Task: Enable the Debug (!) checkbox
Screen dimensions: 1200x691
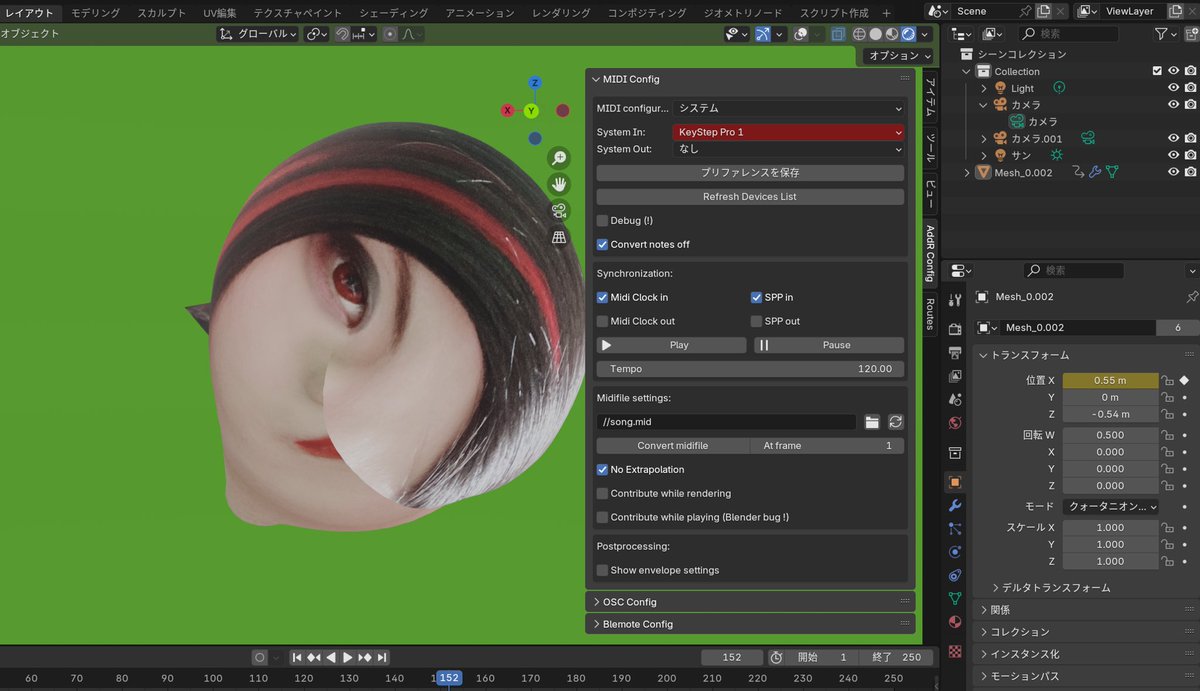Action: click(x=602, y=220)
